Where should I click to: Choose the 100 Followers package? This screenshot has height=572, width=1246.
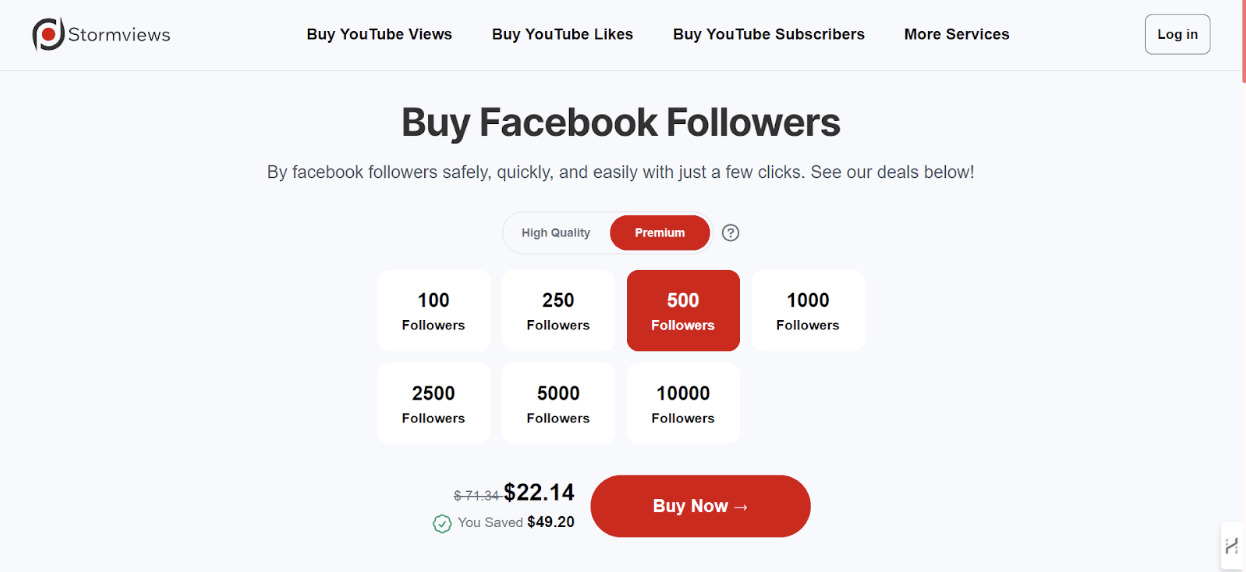(433, 310)
